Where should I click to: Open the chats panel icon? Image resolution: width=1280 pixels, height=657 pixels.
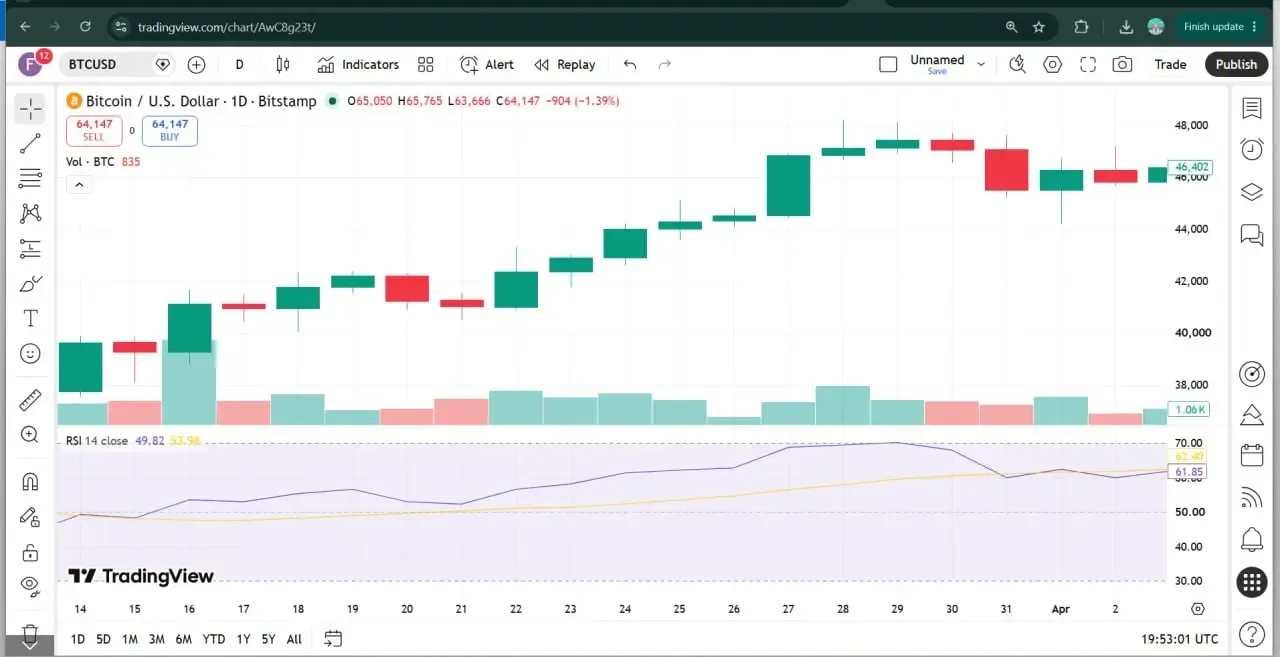click(1252, 234)
